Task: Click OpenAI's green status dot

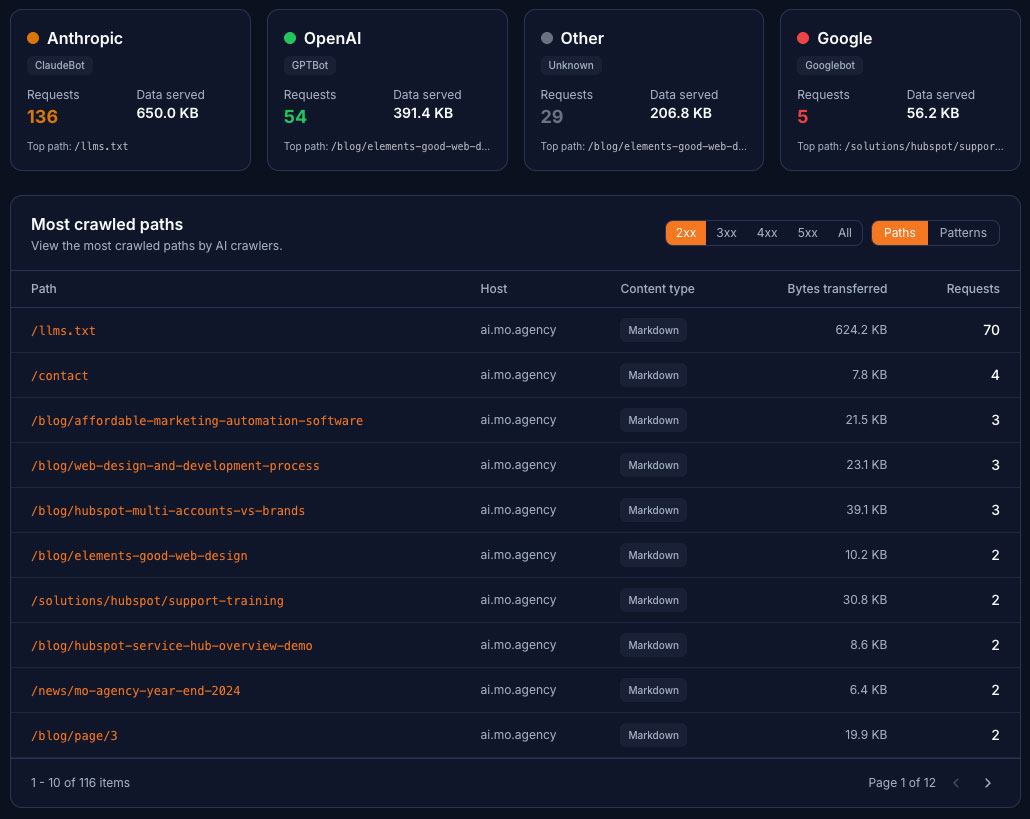Action: click(x=290, y=38)
